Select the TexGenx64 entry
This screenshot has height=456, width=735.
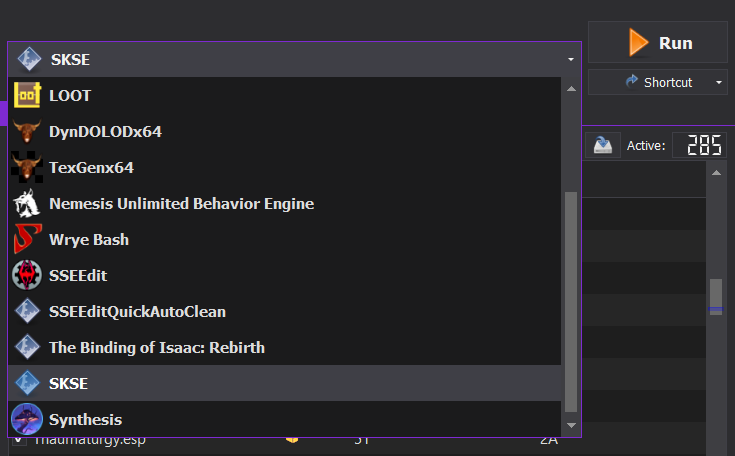(x=284, y=167)
